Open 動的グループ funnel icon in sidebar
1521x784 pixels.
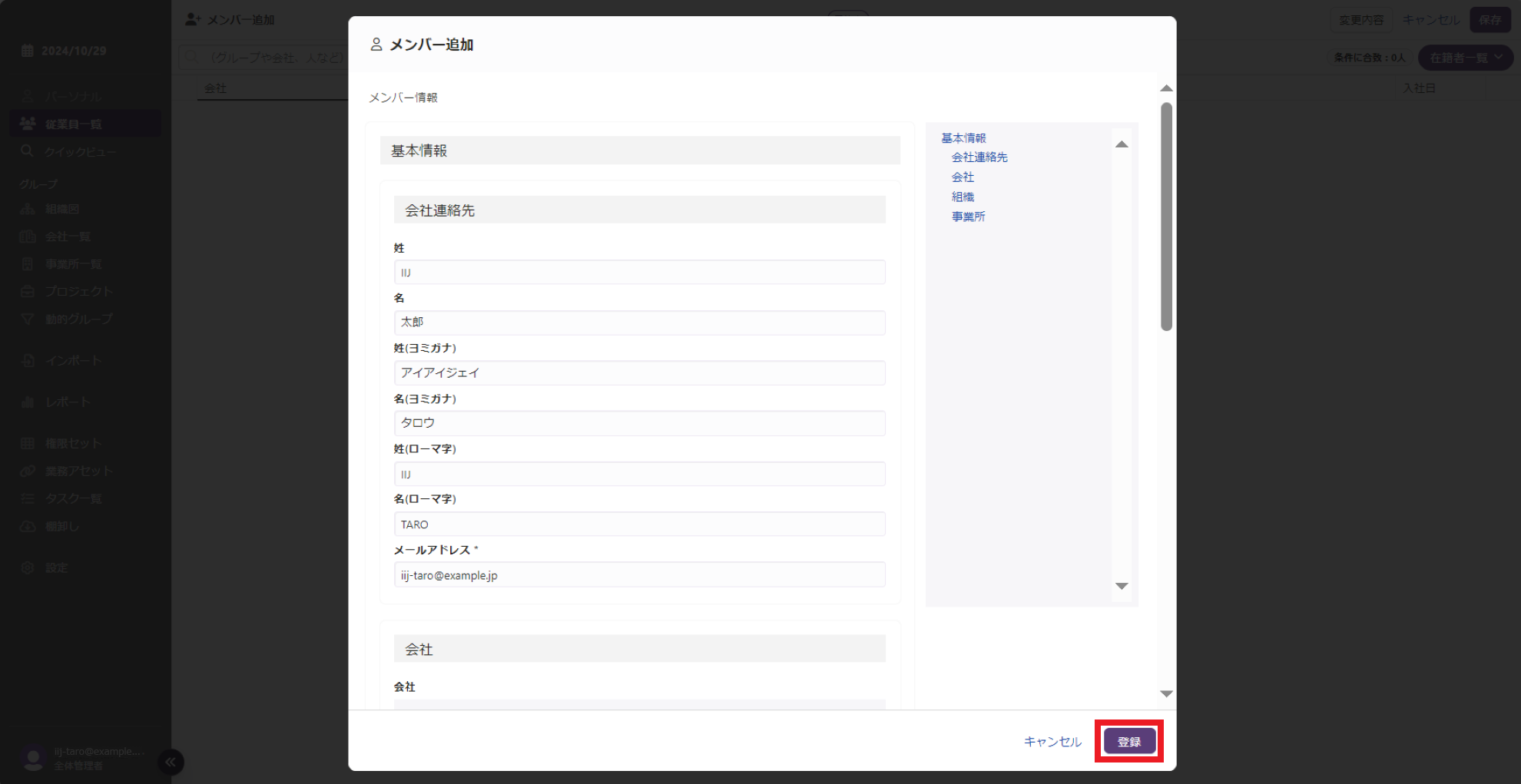(x=28, y=319)
